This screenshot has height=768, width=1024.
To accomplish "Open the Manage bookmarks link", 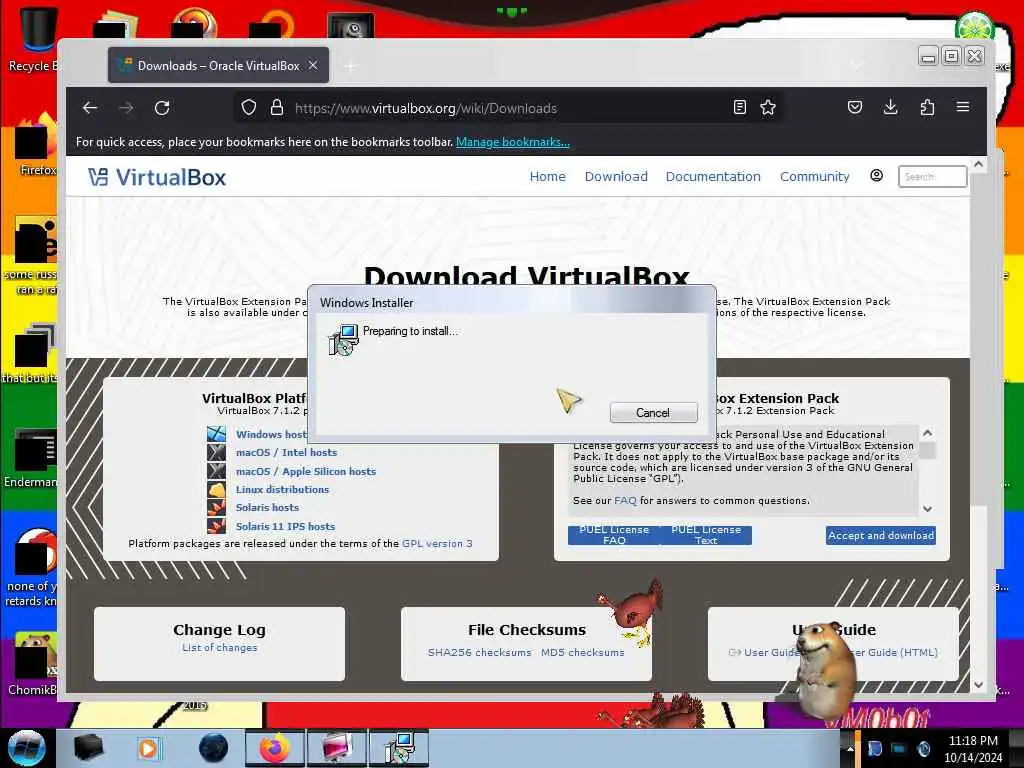I will pyautogui.click(x=513, y=142).
